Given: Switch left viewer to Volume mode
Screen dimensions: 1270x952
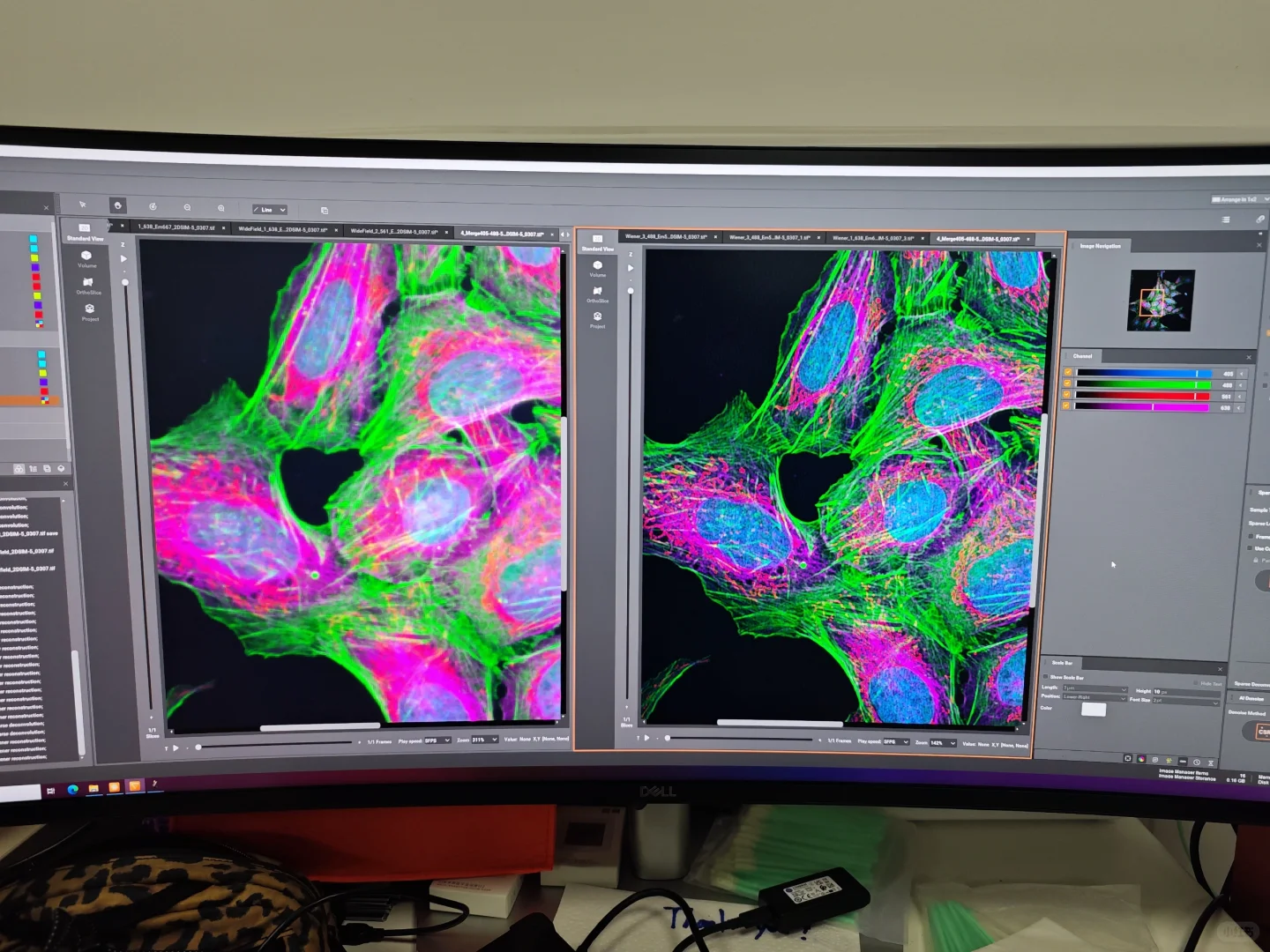Looking at the screenshot, I should coord(86,259).
